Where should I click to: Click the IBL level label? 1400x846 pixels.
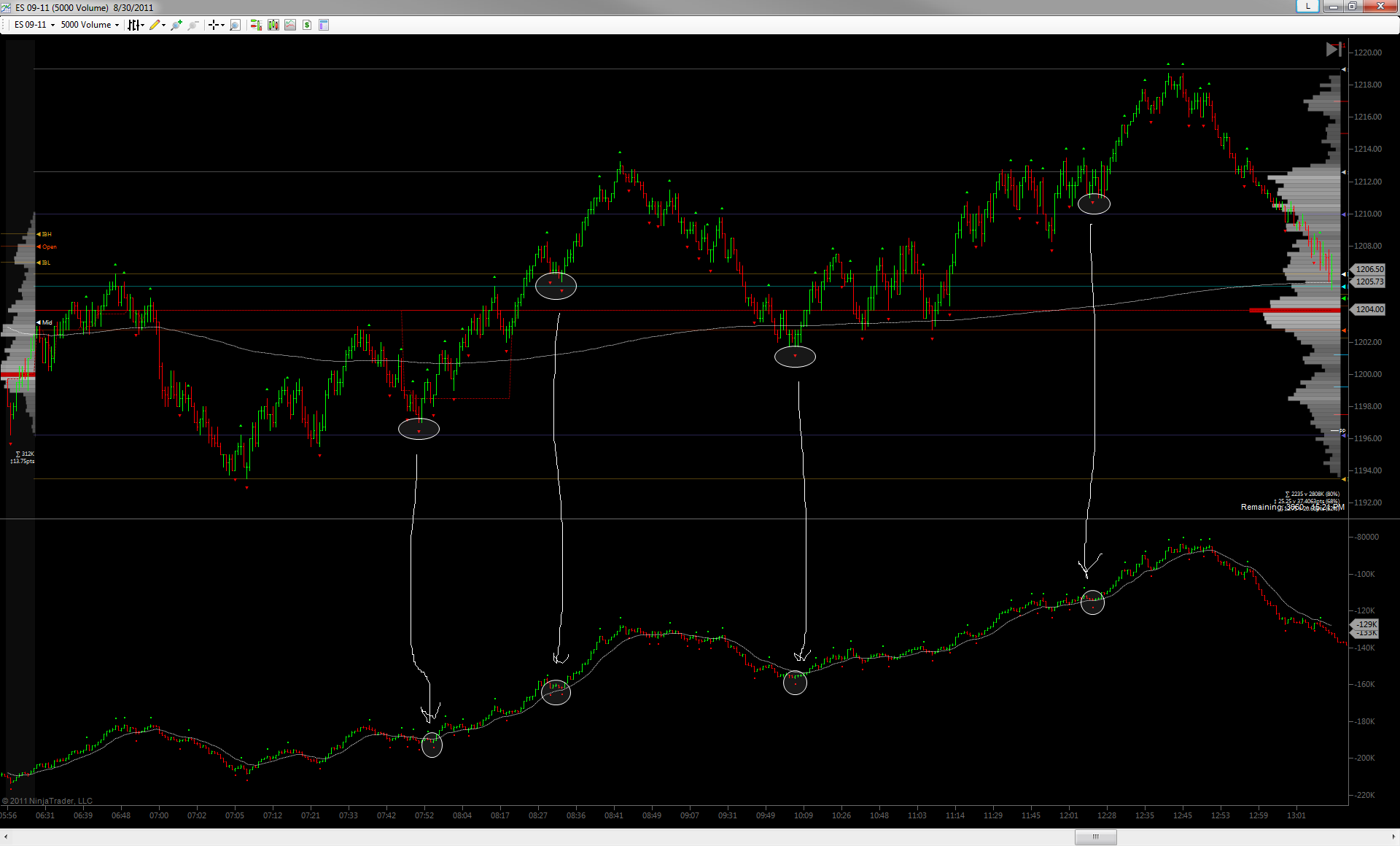(x=45, y=263)
